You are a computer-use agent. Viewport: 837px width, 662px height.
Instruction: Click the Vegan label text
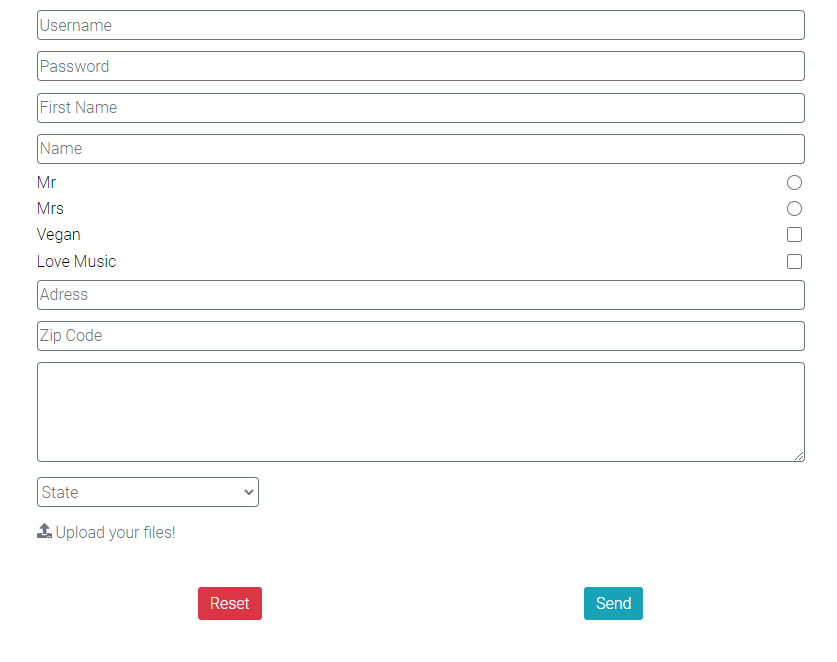pyautogui.click(x=58, y=234)
